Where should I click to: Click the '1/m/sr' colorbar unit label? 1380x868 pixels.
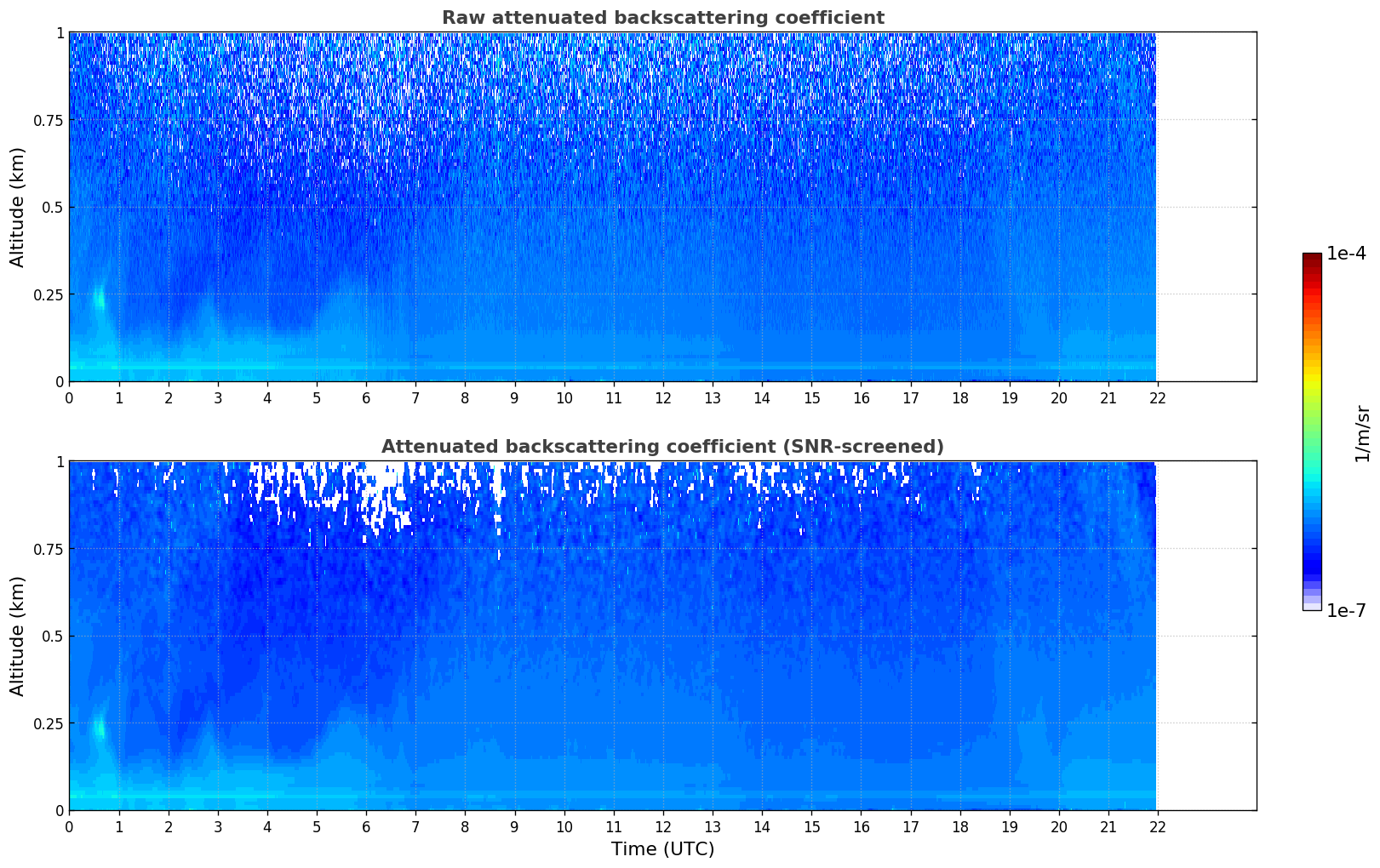pos(1362,433)
